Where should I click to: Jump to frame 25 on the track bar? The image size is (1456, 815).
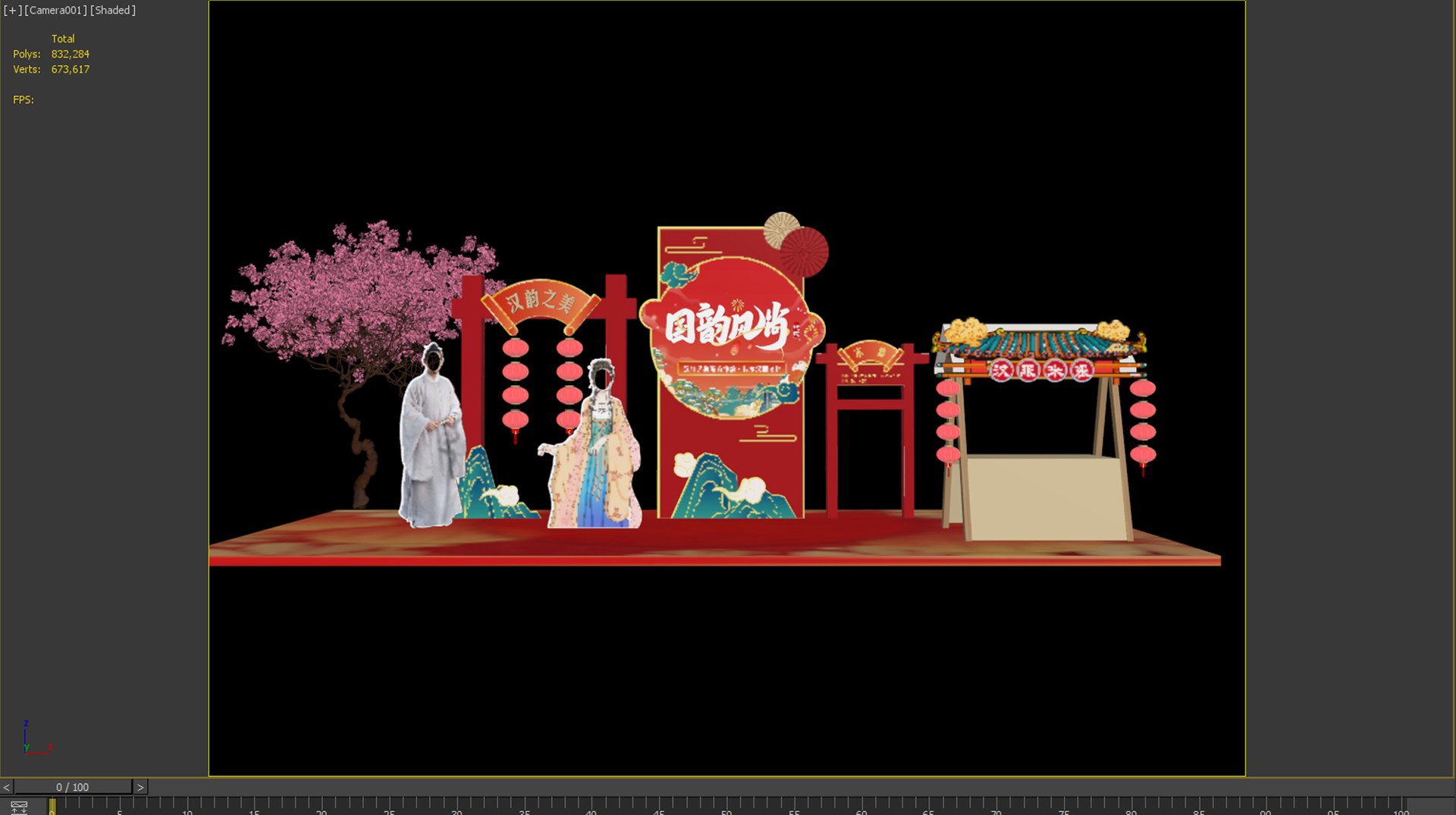(x=389, y=808)
